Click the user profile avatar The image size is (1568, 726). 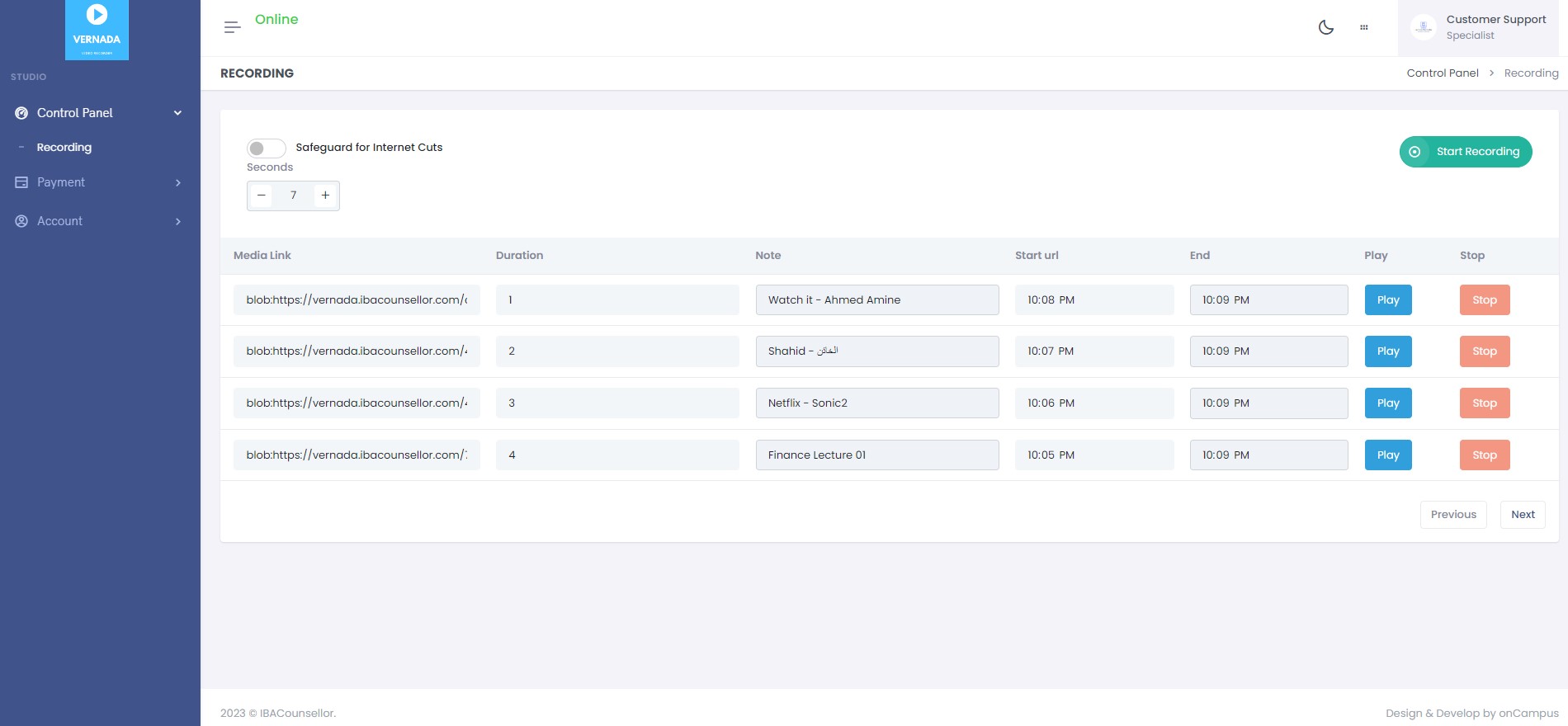coord(1424,27)
